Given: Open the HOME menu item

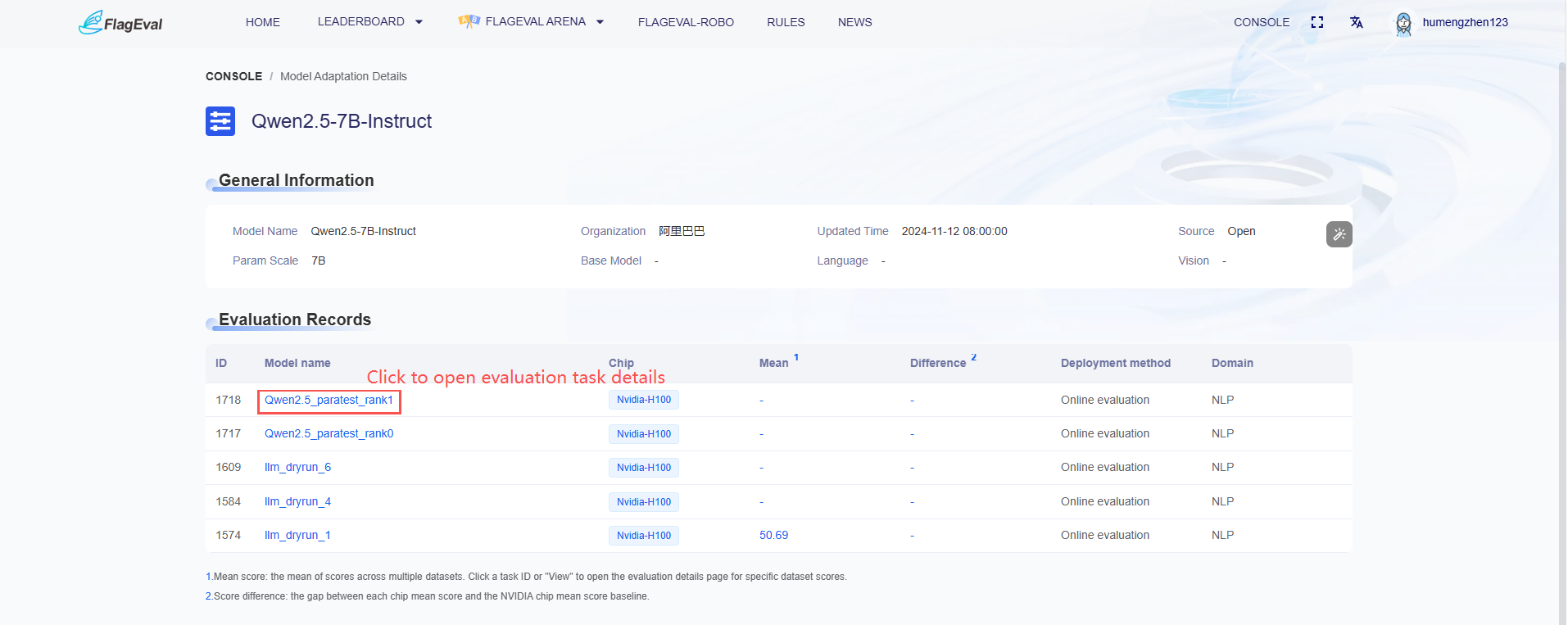Looking at the screenshot, I should tap(263, 22).
